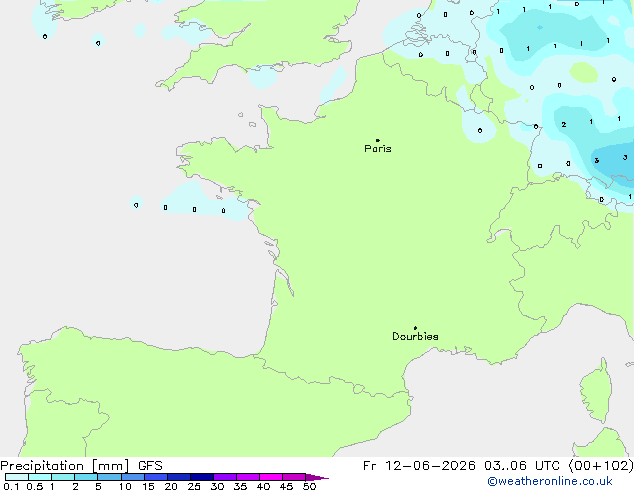Click the Dourbies location label
The image size is (634, 490).
pos(415,336)
